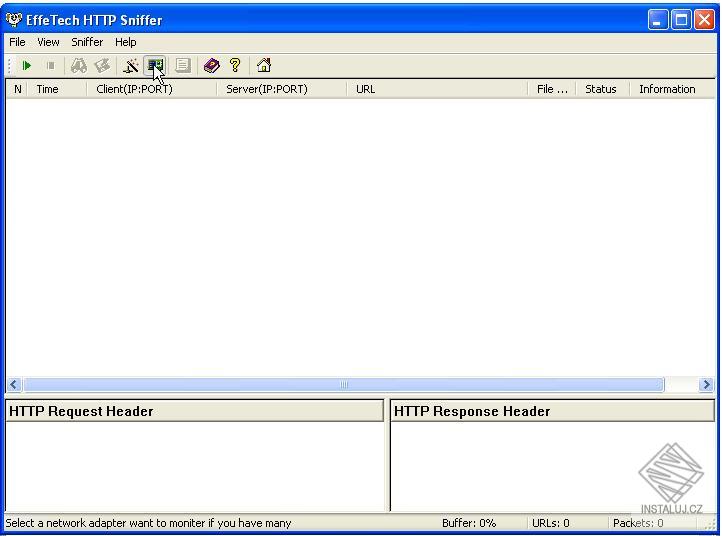The image size is (722, 536).
Task: Sort by the N column header
Action: coord(17,89)
